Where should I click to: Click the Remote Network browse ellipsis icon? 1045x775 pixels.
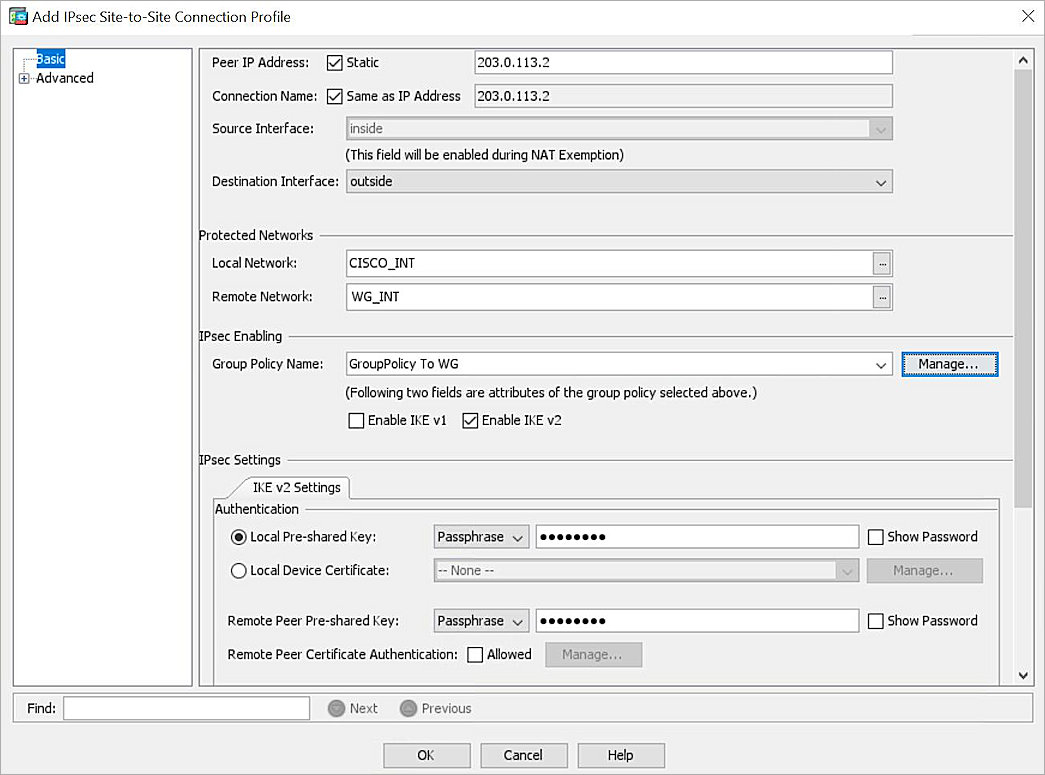pos(883,296)
